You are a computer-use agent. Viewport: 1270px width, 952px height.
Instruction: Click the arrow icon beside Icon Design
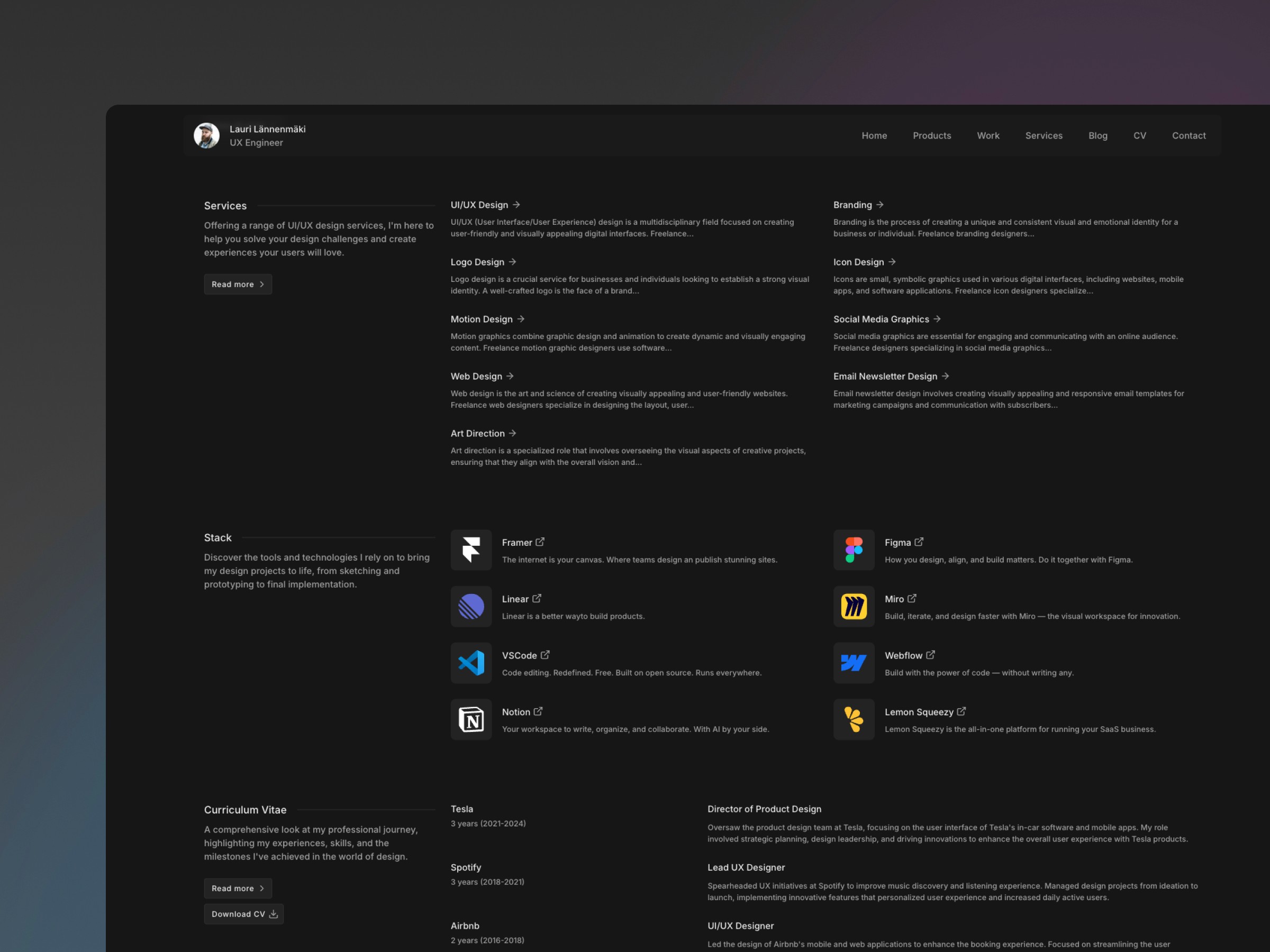point(892,262)
